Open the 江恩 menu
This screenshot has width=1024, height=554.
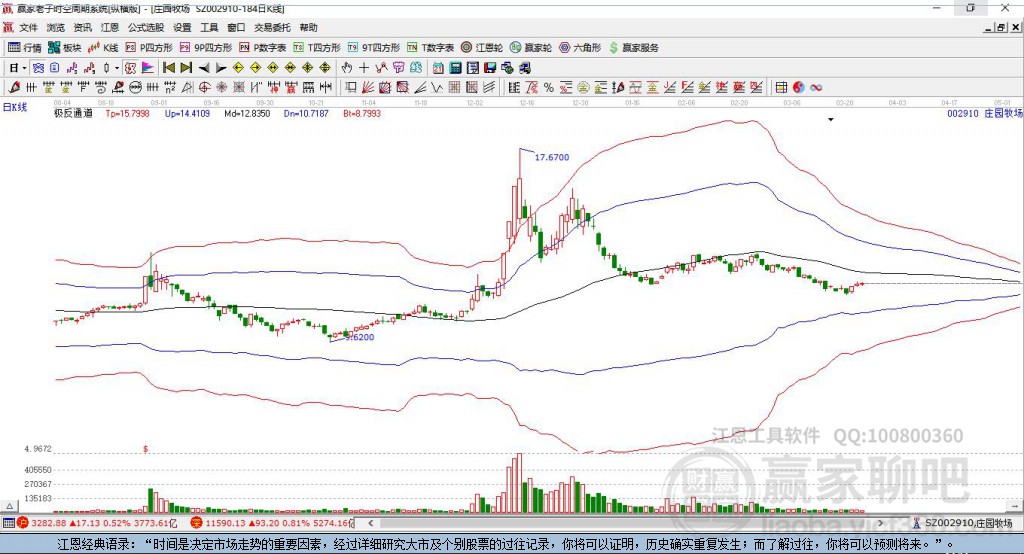(110, 27)
